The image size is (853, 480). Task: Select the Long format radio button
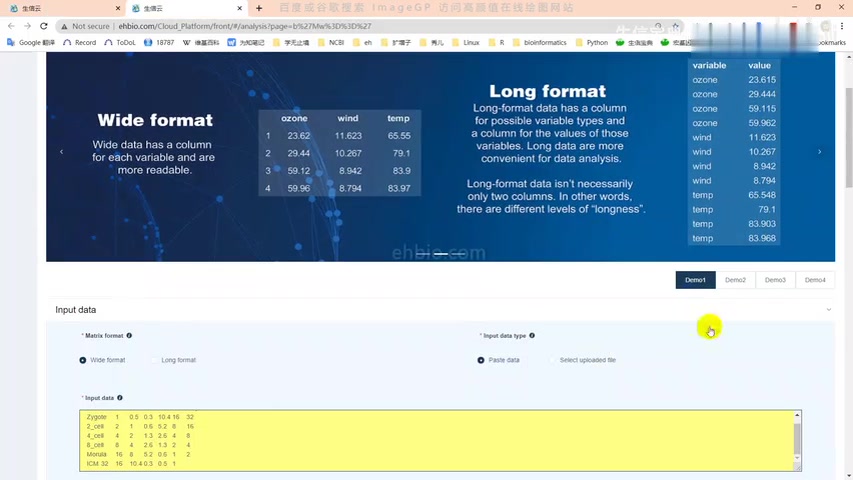point(155,360)
